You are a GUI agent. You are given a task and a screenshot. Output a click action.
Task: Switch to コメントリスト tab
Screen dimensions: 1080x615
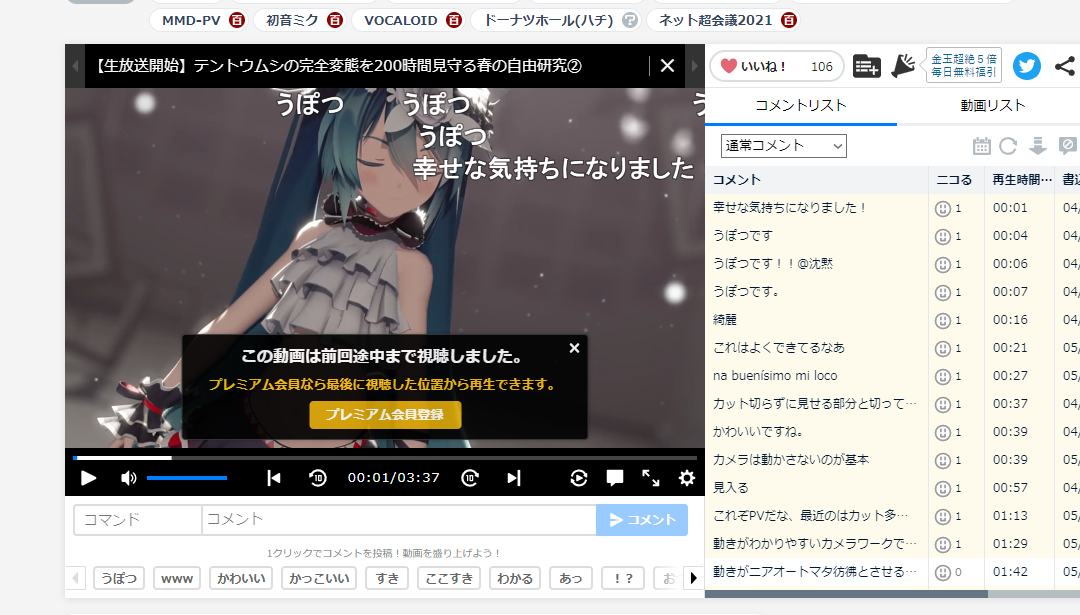(800, 105)
